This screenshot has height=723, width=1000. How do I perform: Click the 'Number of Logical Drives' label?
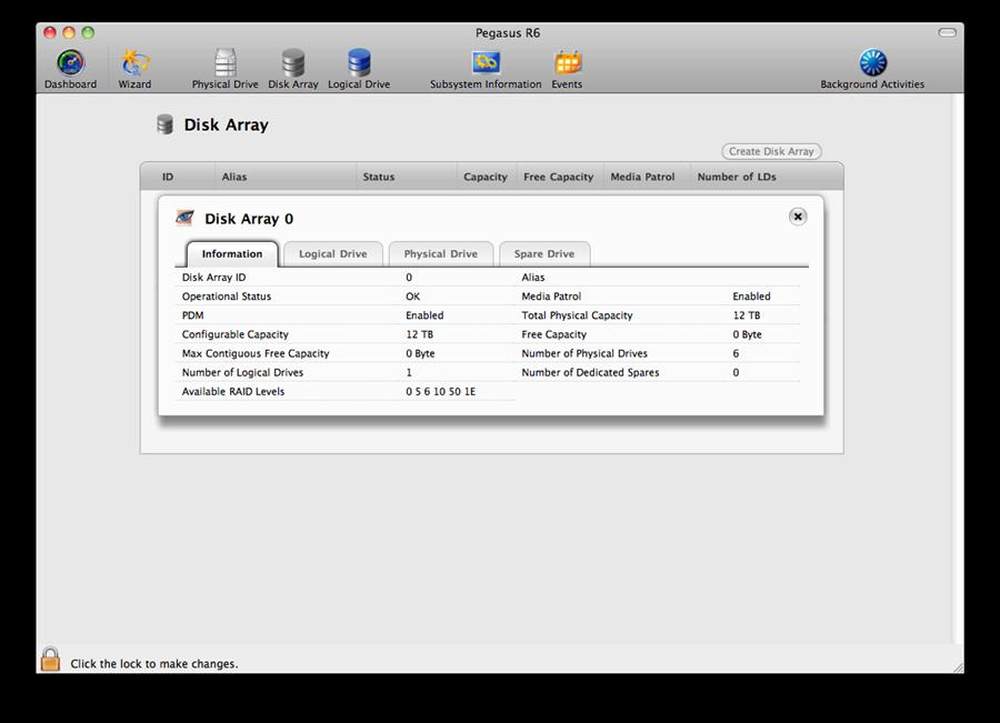242,372
